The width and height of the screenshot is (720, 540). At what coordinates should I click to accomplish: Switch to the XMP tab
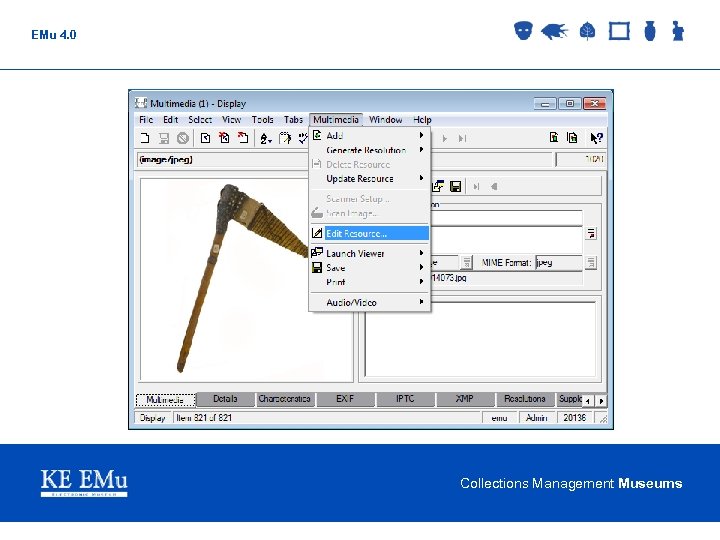(465, 399)
